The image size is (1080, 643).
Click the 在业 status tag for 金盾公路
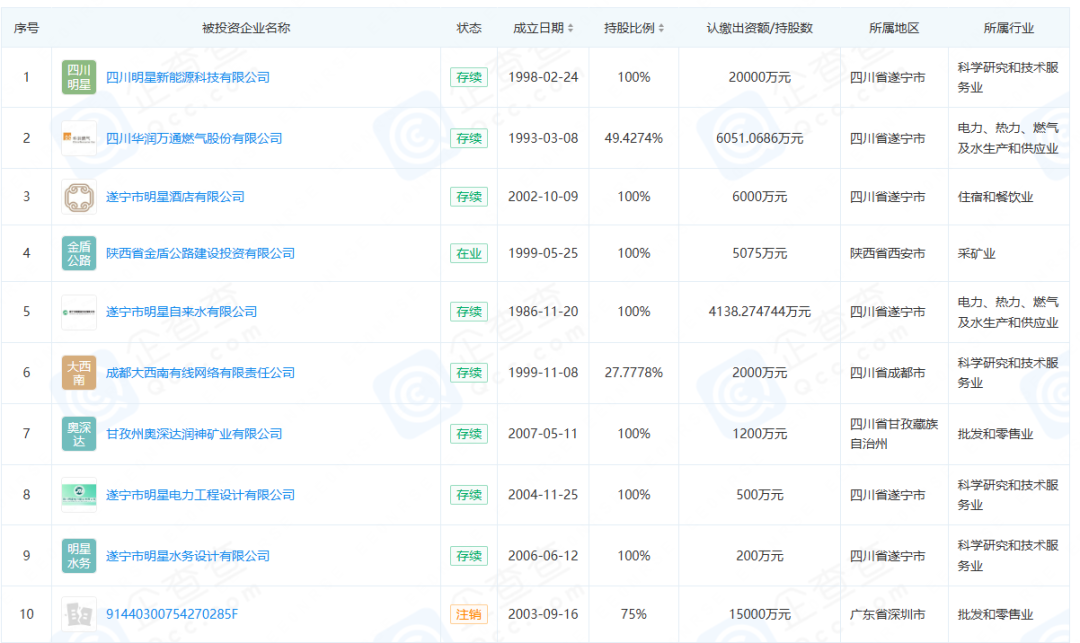pyautogui.click(x=469, y=253)
